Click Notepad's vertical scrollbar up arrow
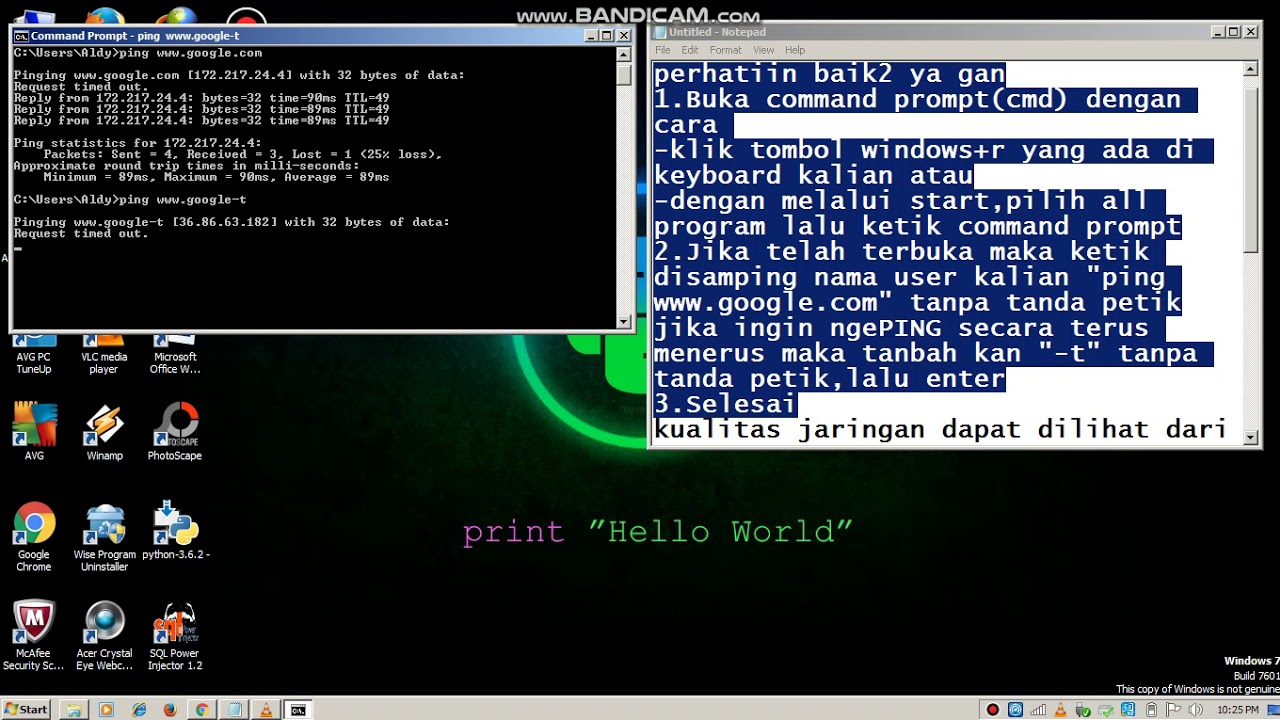1280x720 pixels. [1250, 69]
